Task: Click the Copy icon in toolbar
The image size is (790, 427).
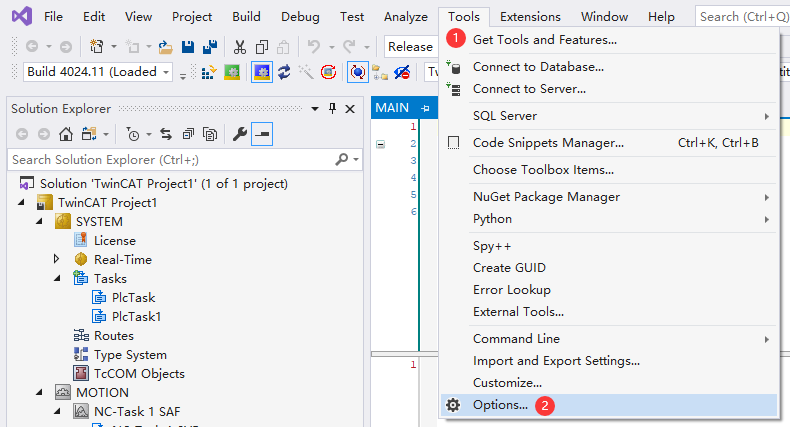Action: coord(261,47)
